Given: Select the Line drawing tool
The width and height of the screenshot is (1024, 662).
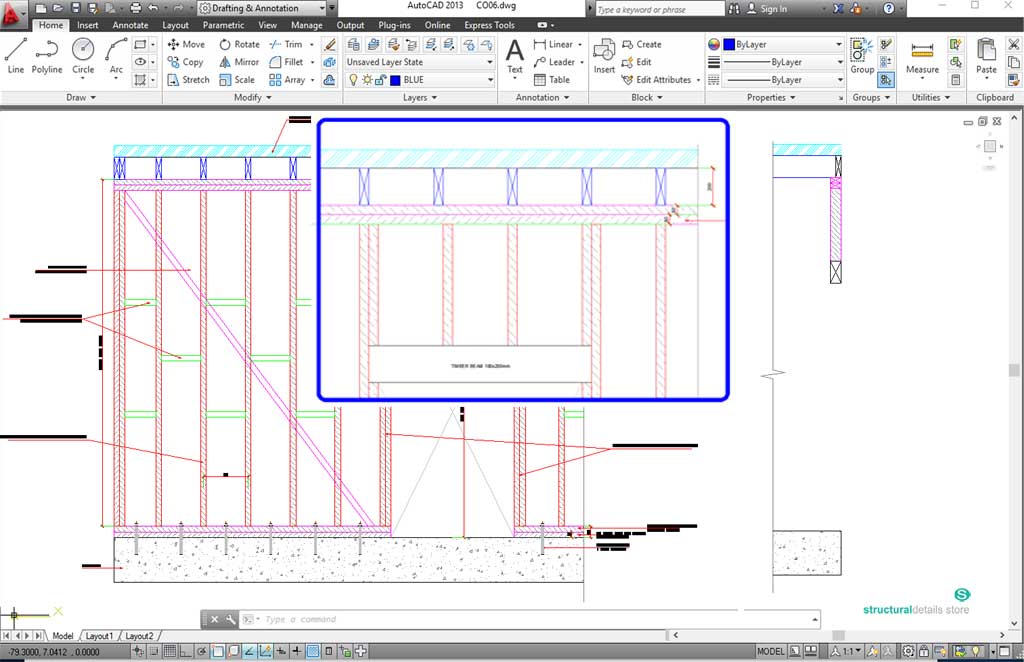Looking at the screenshot, I should (15, 54).
